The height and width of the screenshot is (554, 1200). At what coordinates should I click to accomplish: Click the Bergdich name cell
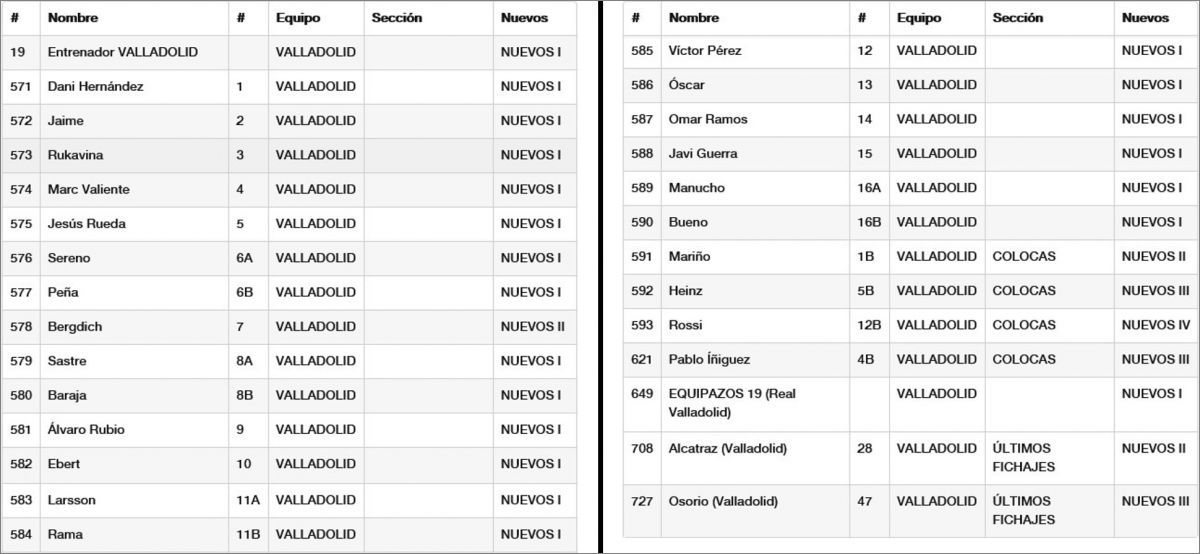coord(74,326)
